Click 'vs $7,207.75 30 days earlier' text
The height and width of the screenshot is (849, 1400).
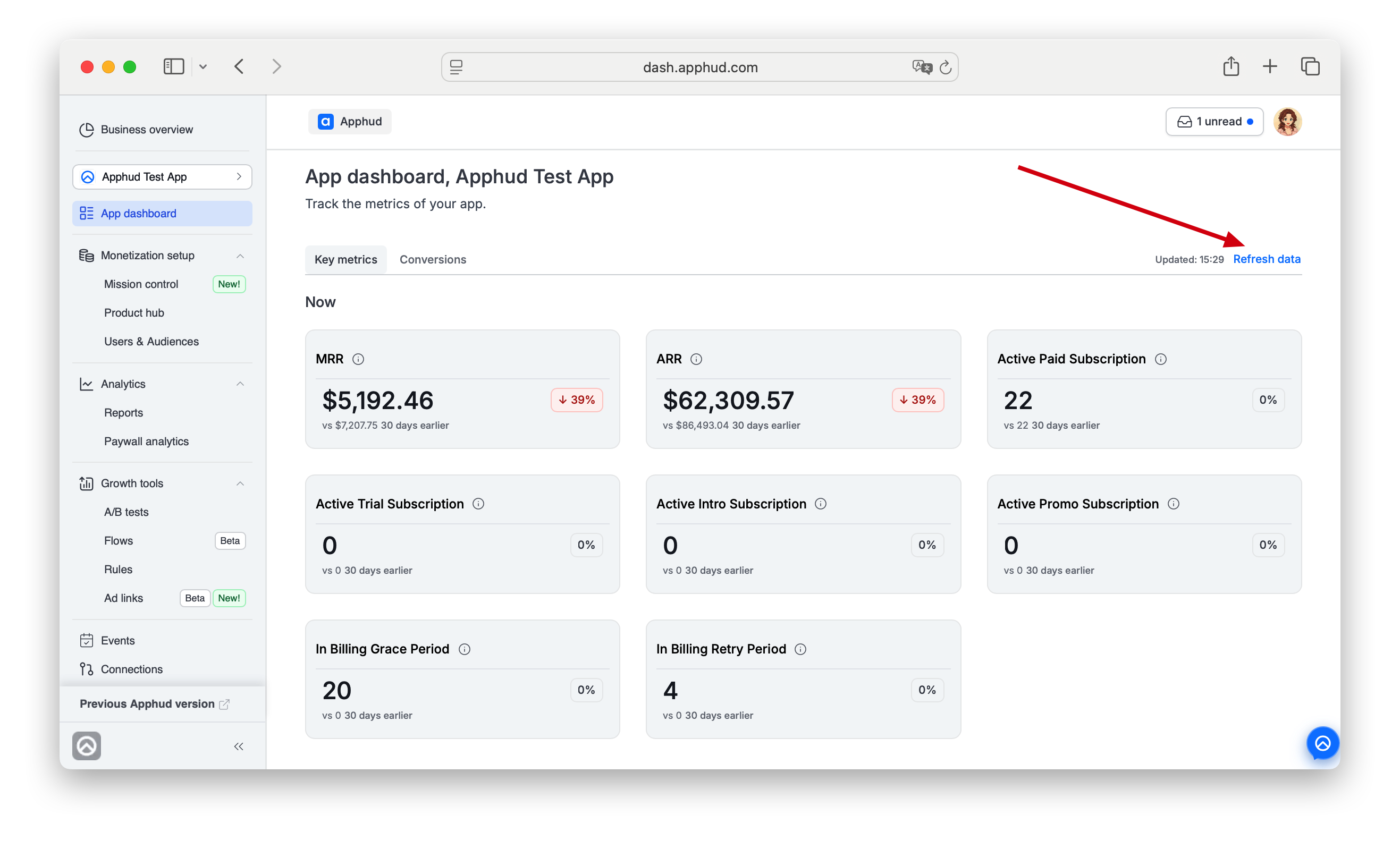click(x=385, y=426)
